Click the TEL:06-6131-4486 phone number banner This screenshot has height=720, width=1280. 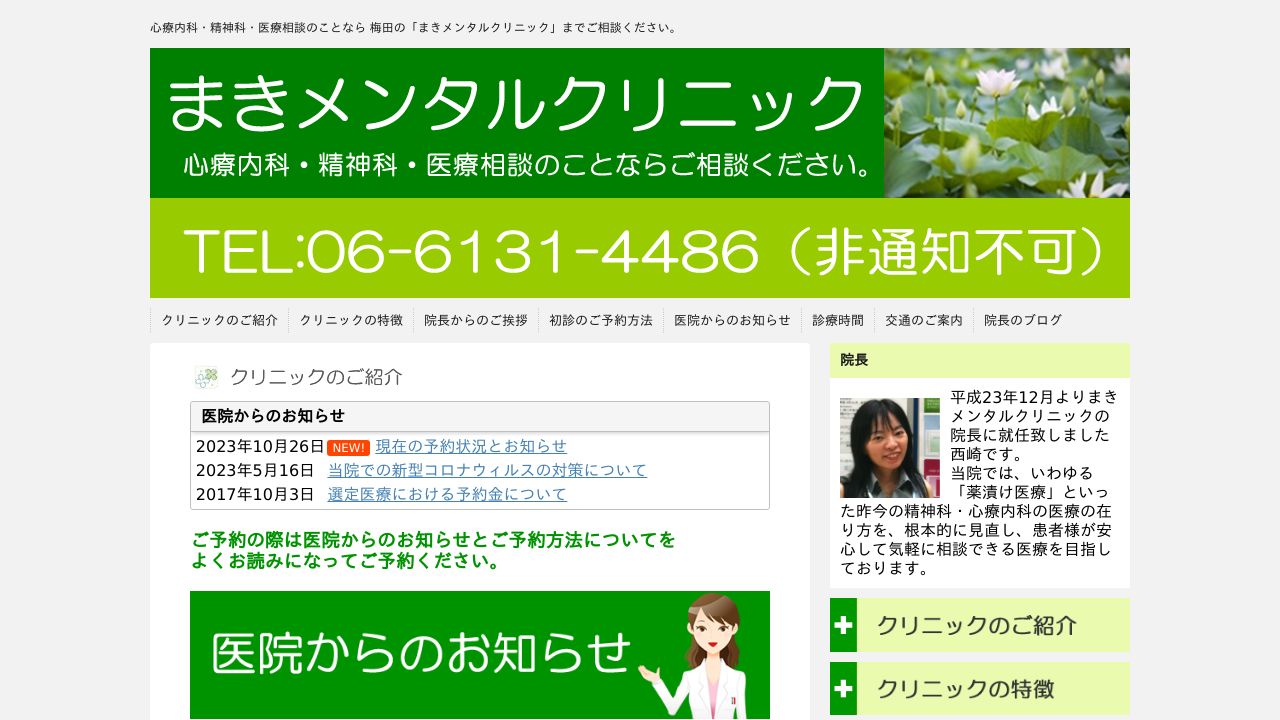point(640,248)
